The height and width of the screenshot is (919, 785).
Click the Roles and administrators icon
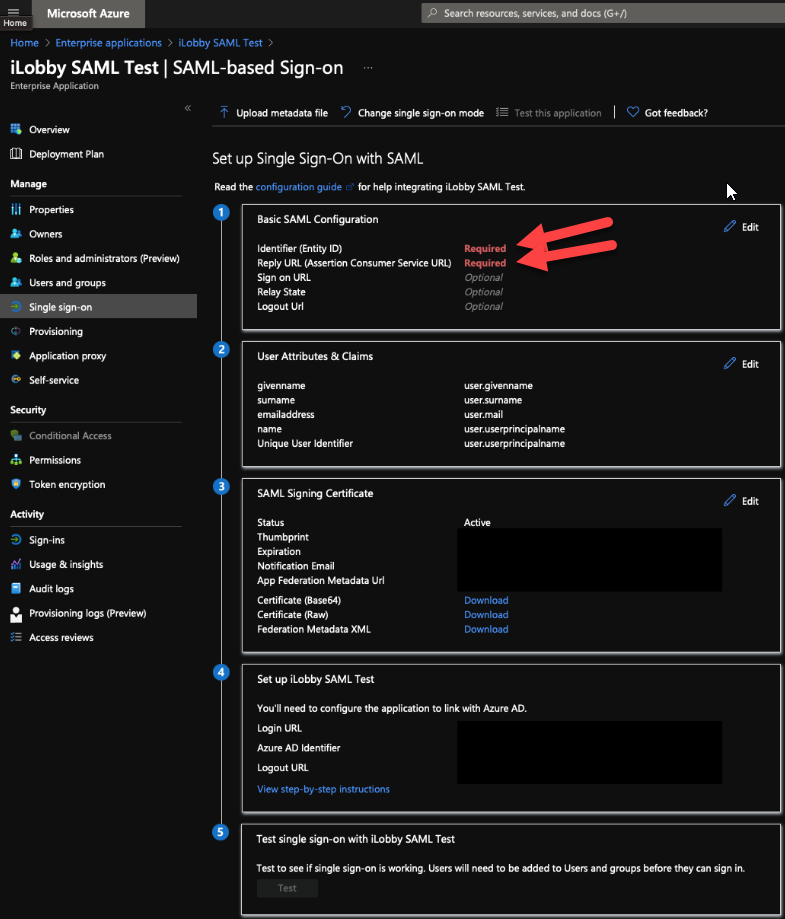[x=16, y=258]
